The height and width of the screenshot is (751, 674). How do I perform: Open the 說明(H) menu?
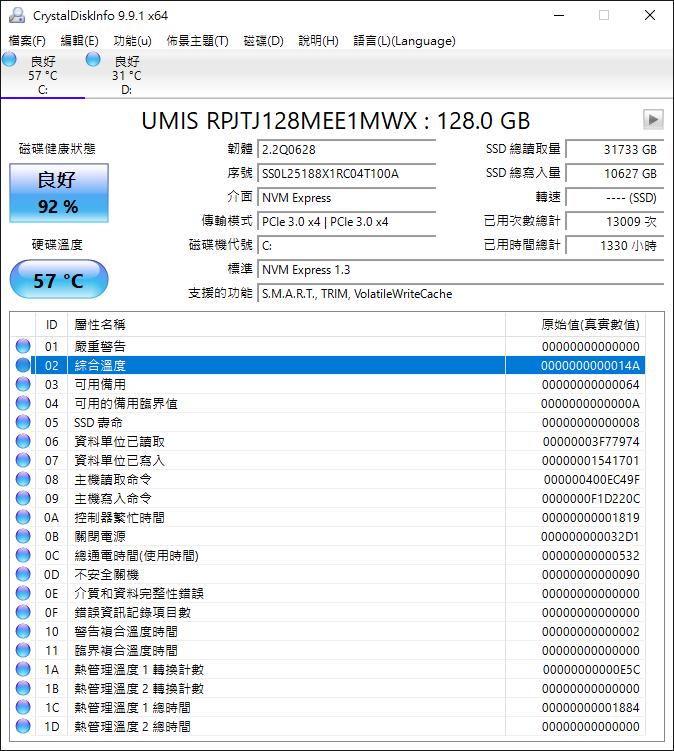pyautogui.click(x=319, y=41)
